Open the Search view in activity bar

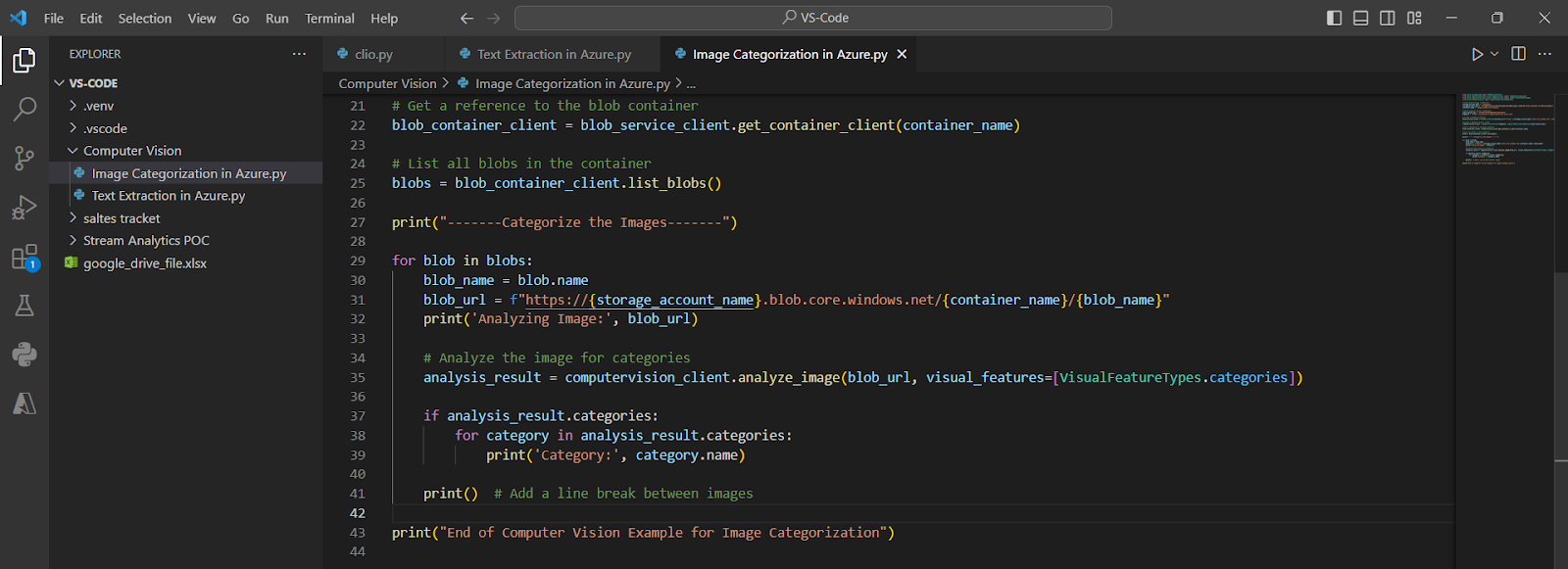click(24, 109)
